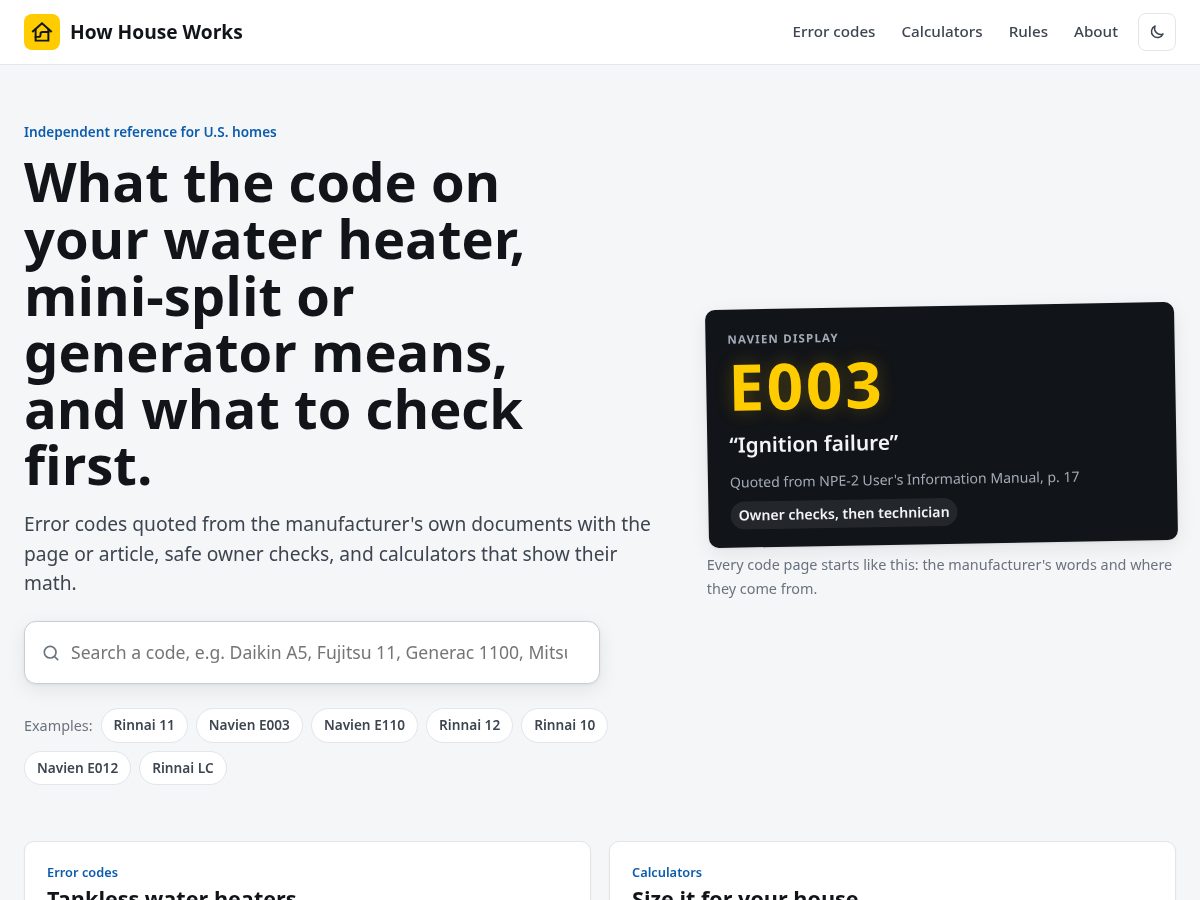The width and height of the screenshot is (1200, 900).
Task: Focus the code search field
Action: 312,653
